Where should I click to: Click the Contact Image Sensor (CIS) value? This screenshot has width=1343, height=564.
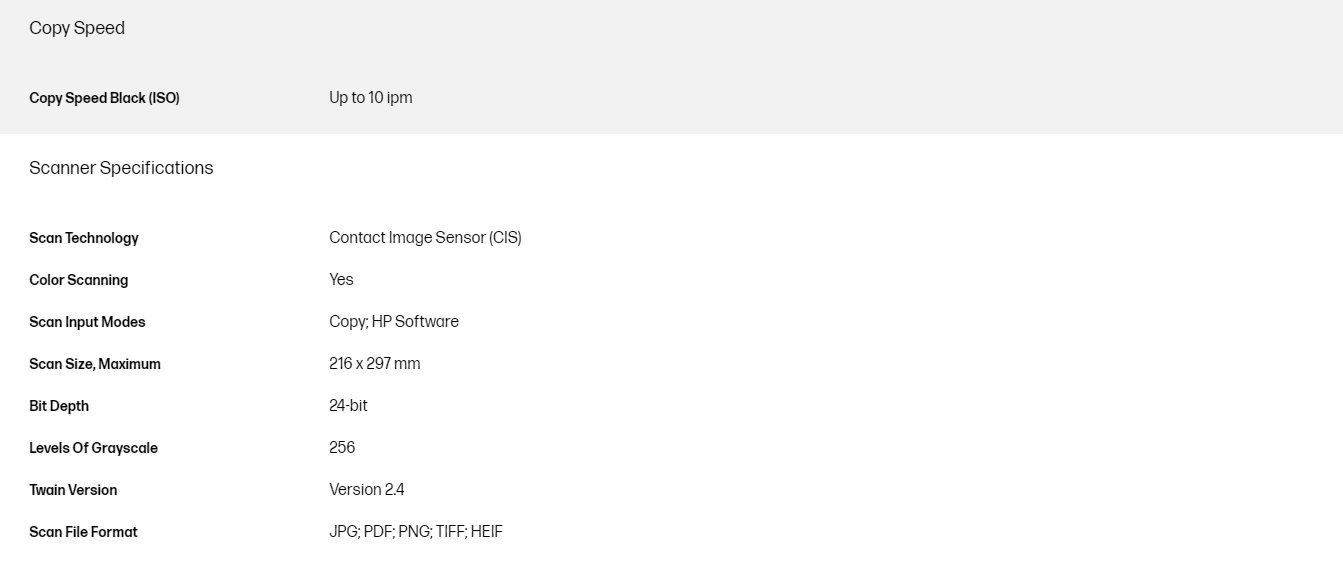[425, 238]
